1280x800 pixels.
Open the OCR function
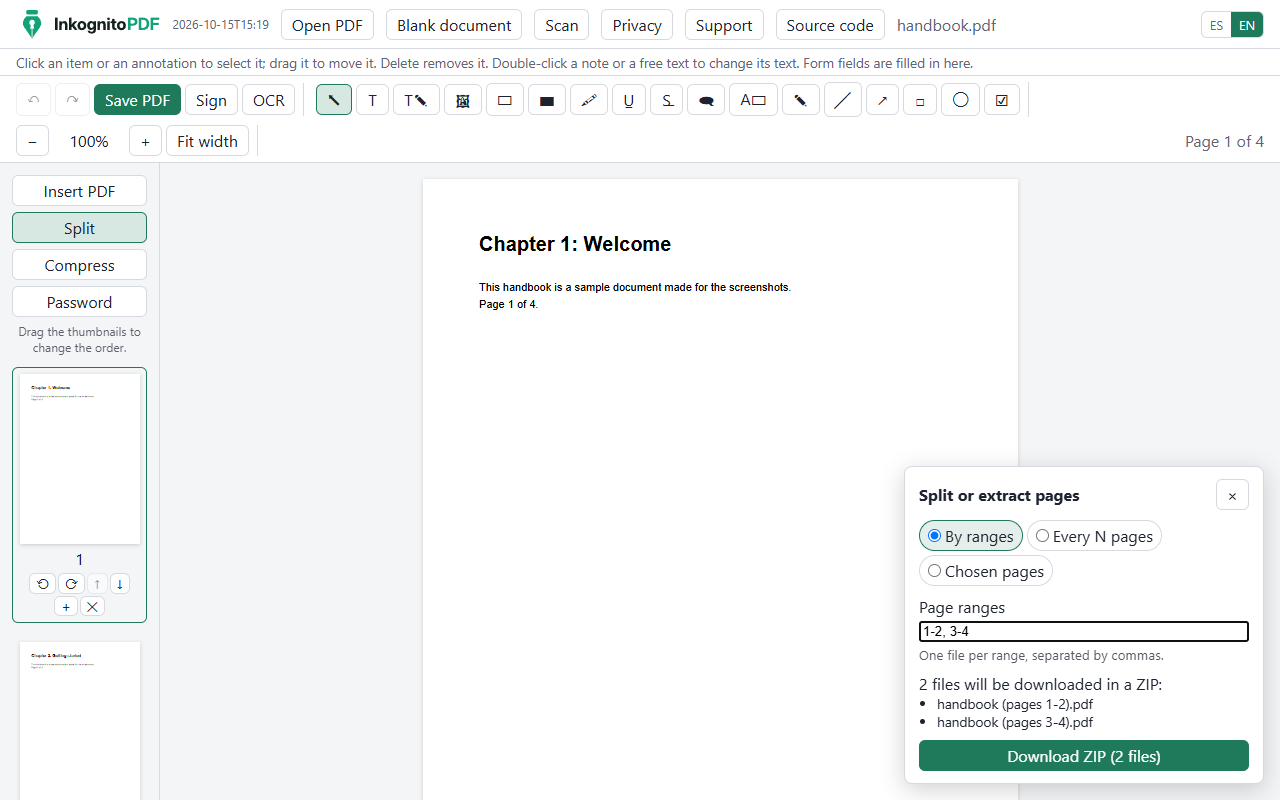tap(268, 100)
